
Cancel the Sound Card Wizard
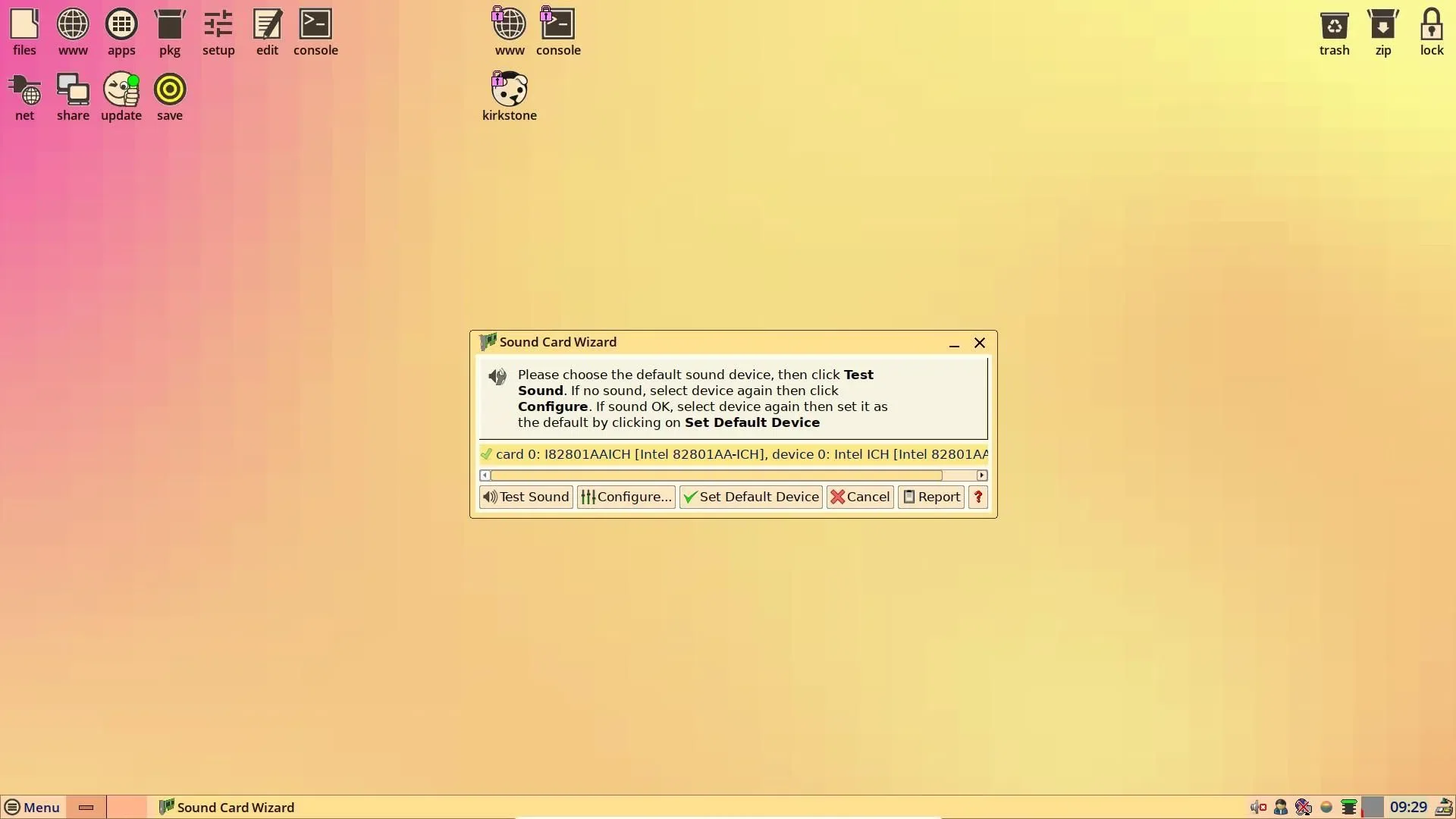point(860,497)
